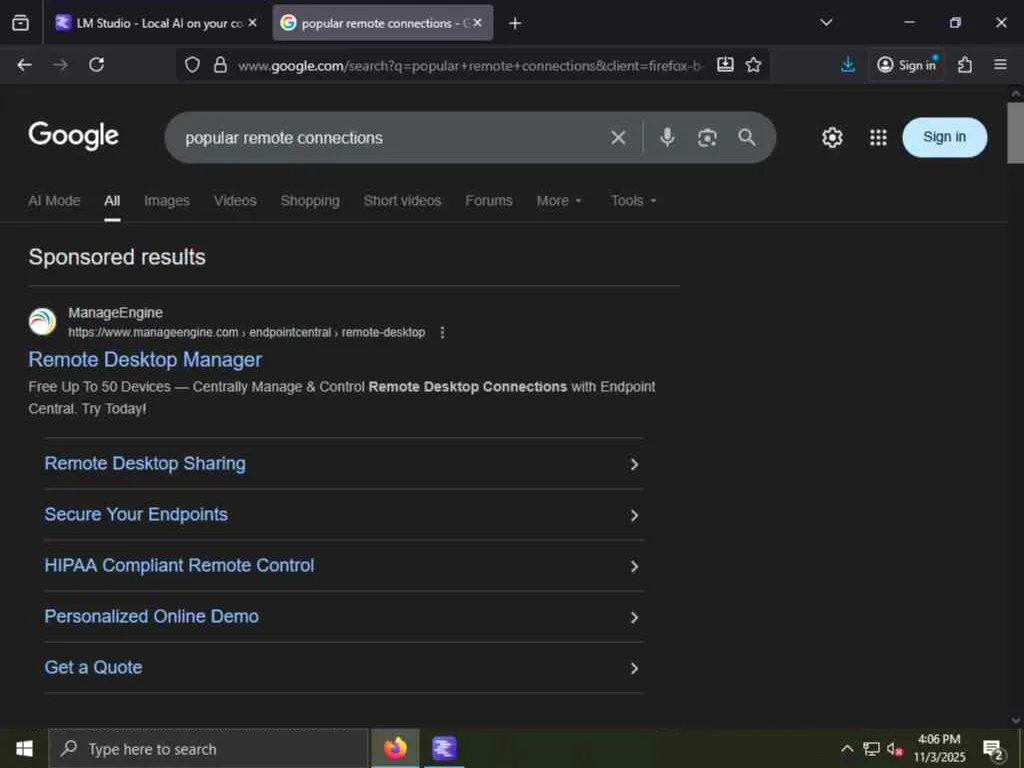Image resolution: width=1024 pixels, height=768 pixels.
Task: Open Google quick settings gear
Action: tap(832, 138)
